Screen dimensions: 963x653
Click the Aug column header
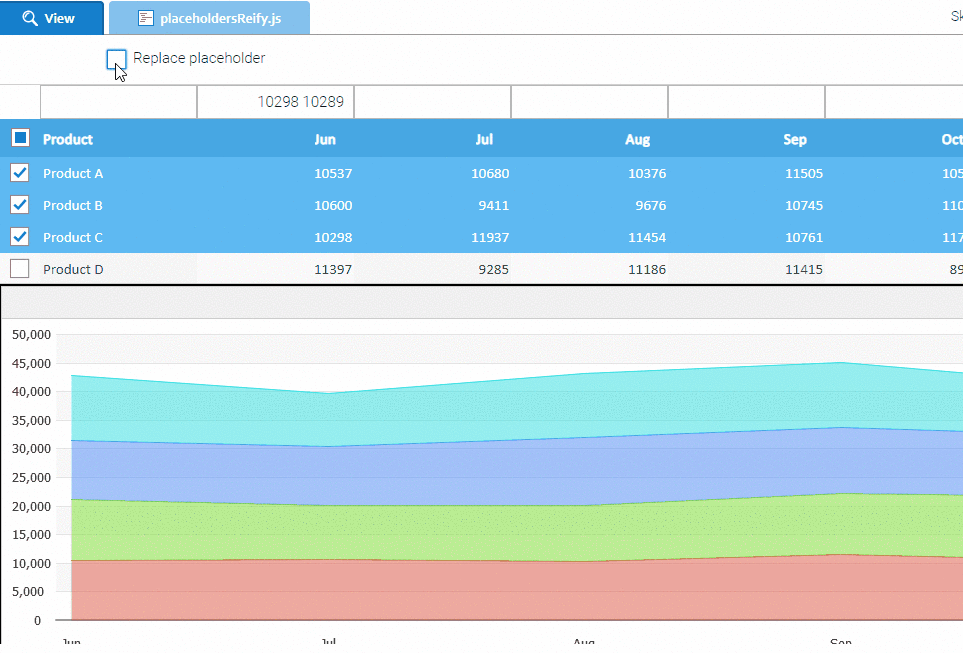[x=637, y=139]
